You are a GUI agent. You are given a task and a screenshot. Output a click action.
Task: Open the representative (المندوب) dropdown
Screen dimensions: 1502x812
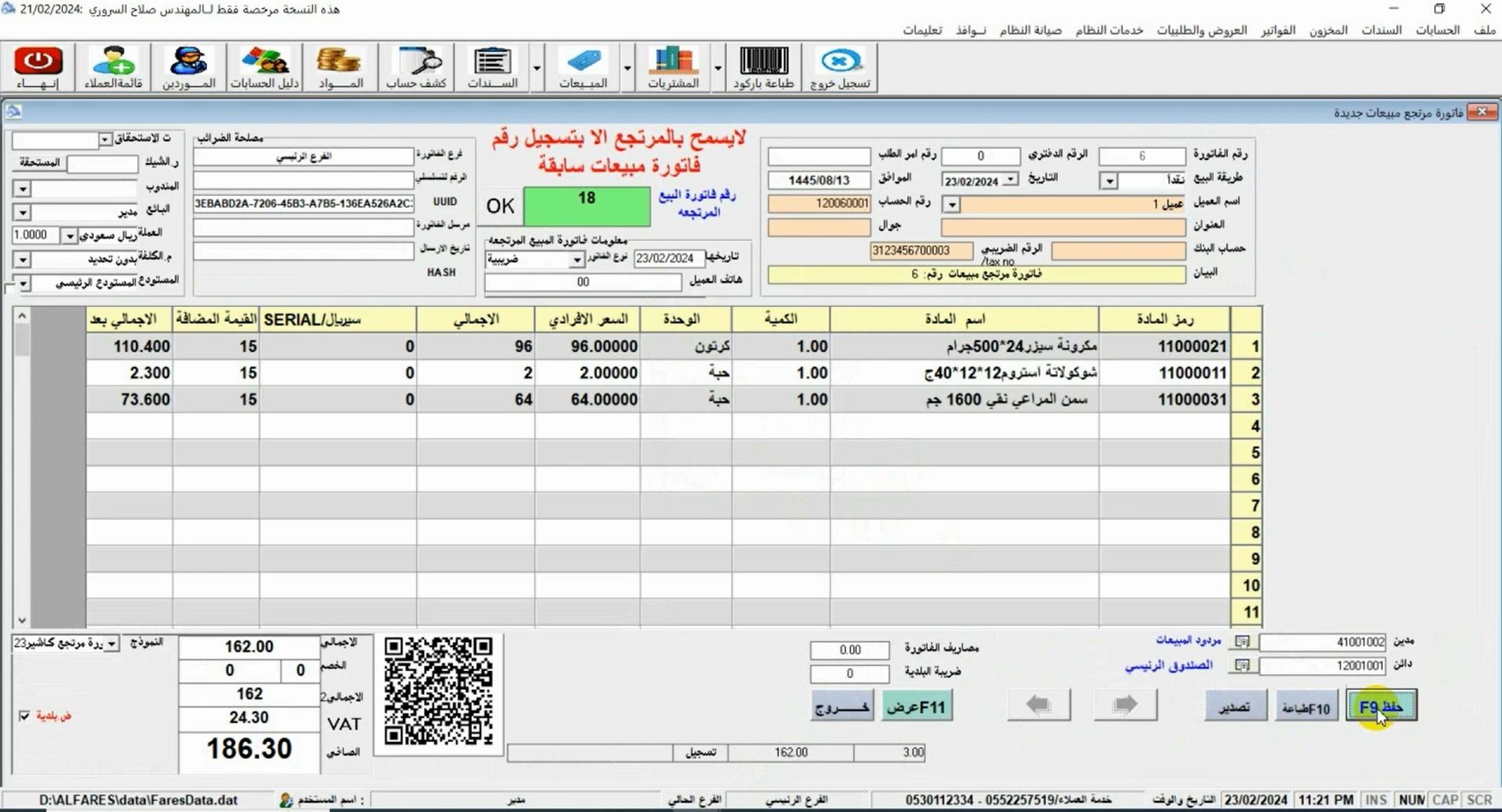click(22, 189)
